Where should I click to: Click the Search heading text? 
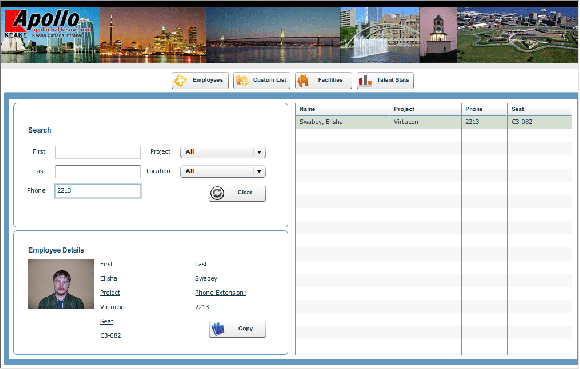[x=40, y=130]
